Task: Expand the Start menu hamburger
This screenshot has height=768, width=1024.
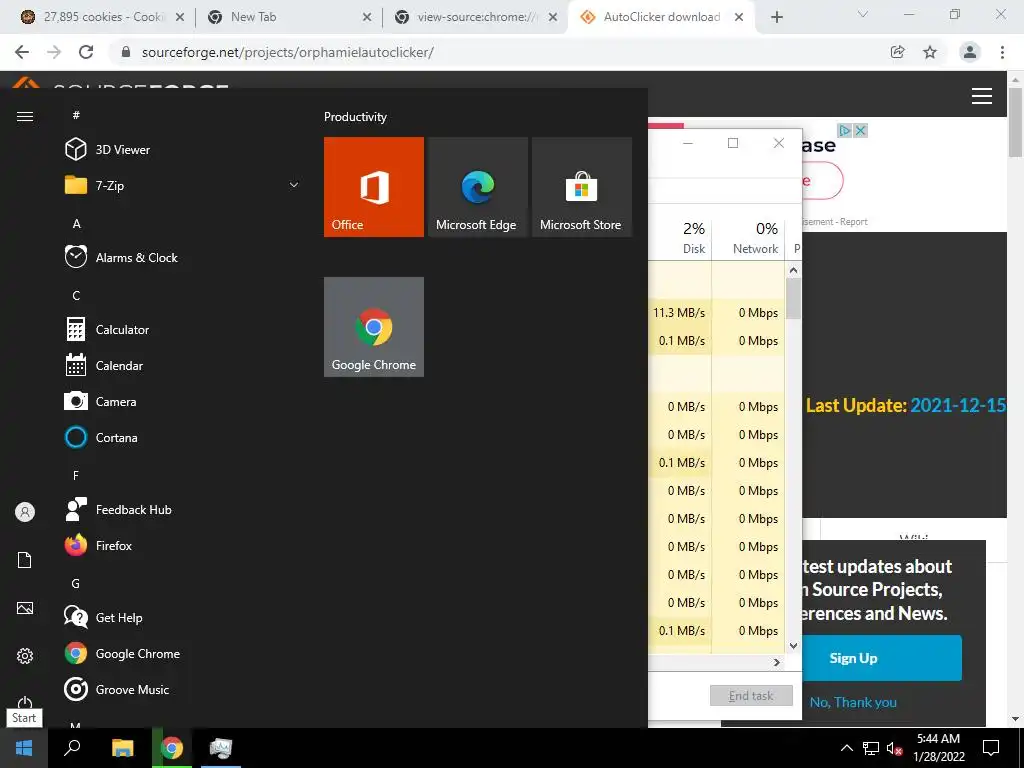Action: 25,116
